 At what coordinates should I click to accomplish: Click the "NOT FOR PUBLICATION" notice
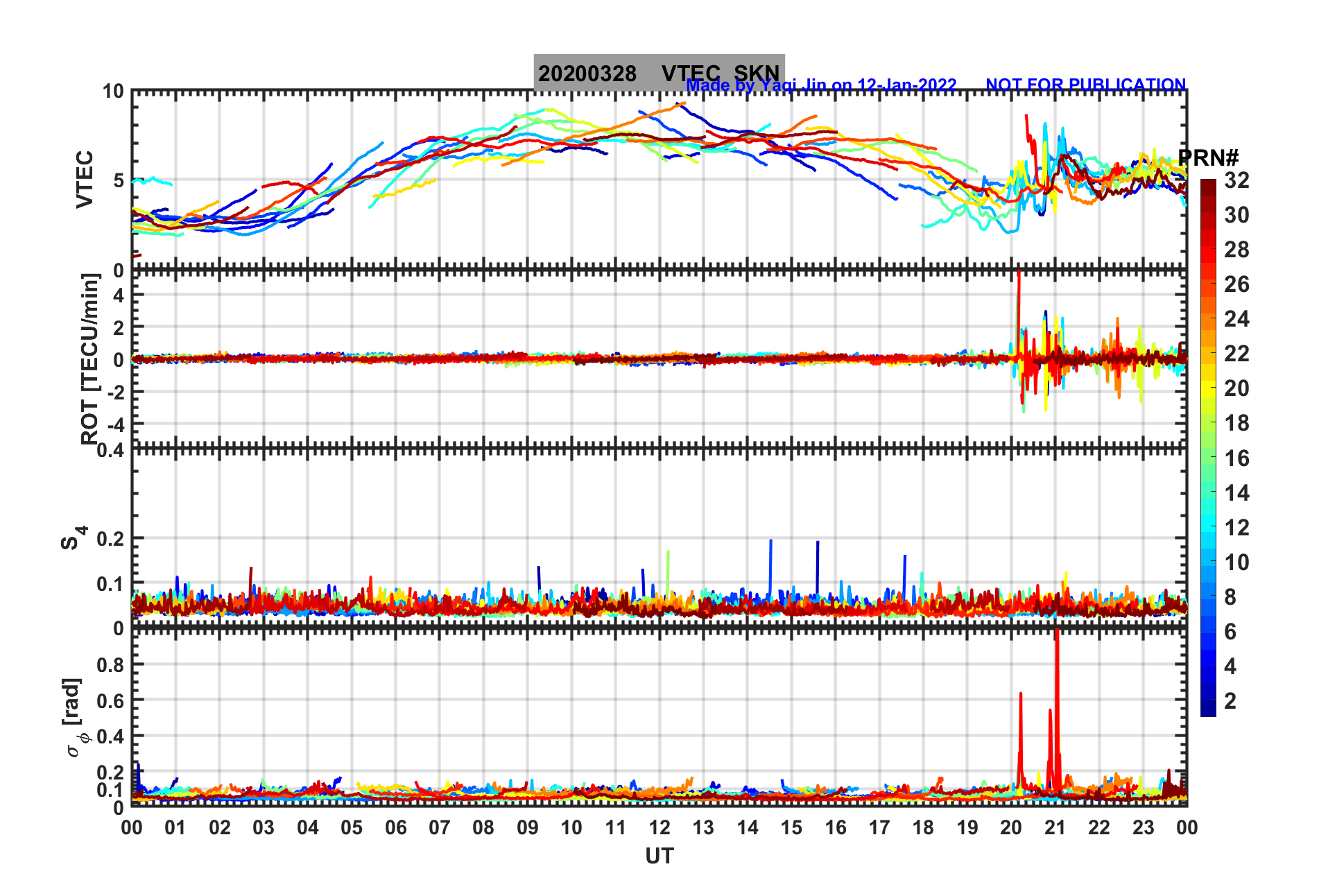click(x=1086, y=85)
